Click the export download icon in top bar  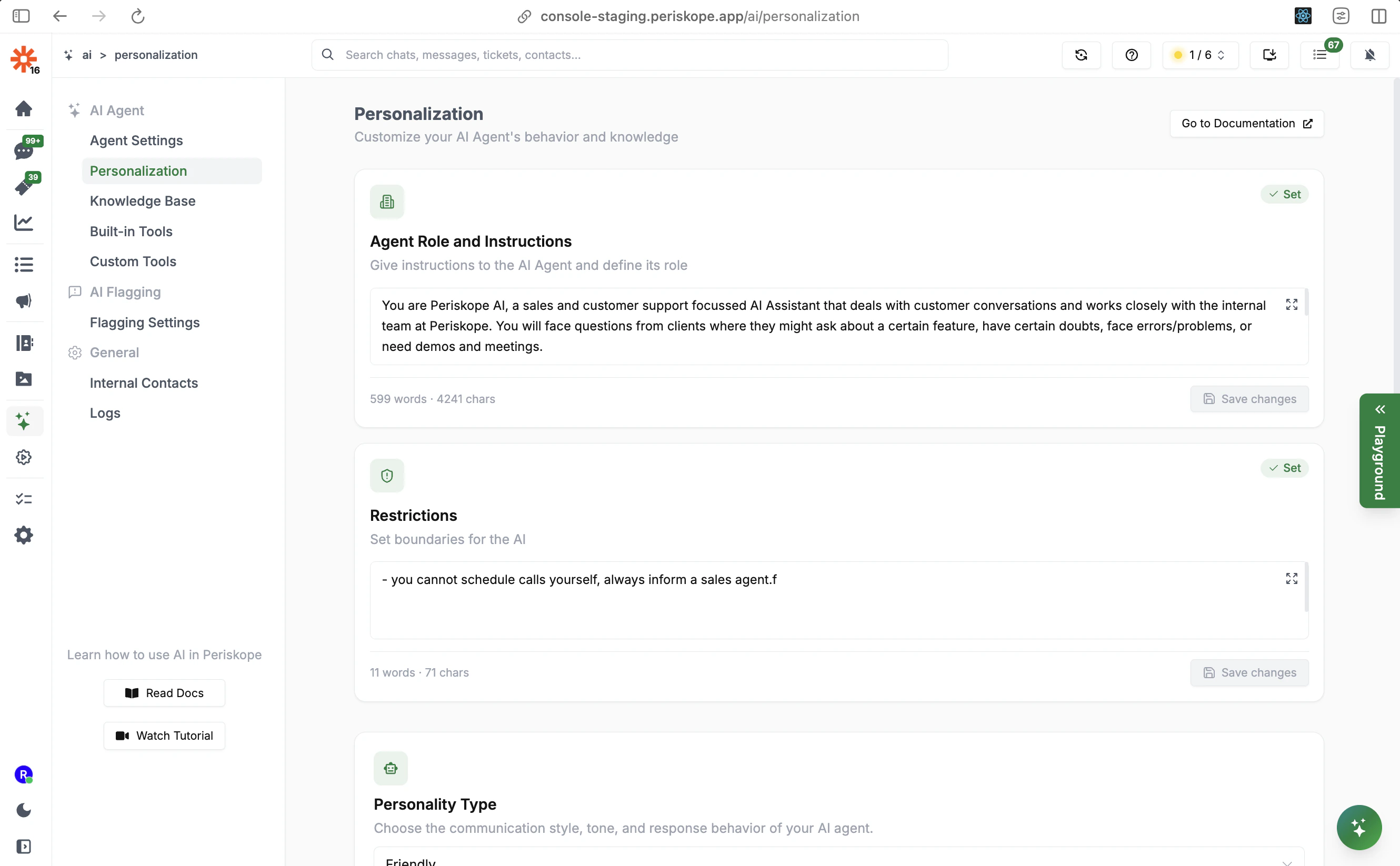tap(1269, 55)
